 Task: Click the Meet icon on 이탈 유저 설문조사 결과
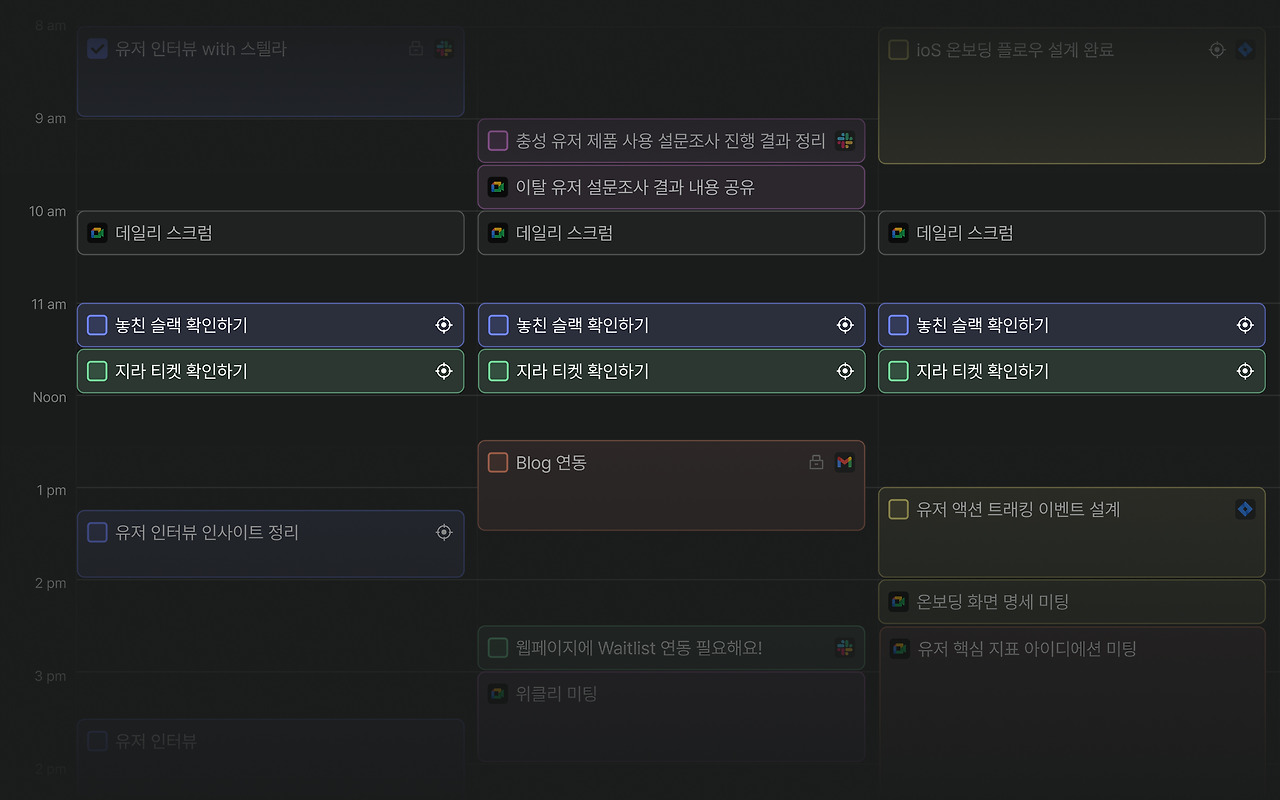click(497, 187)
